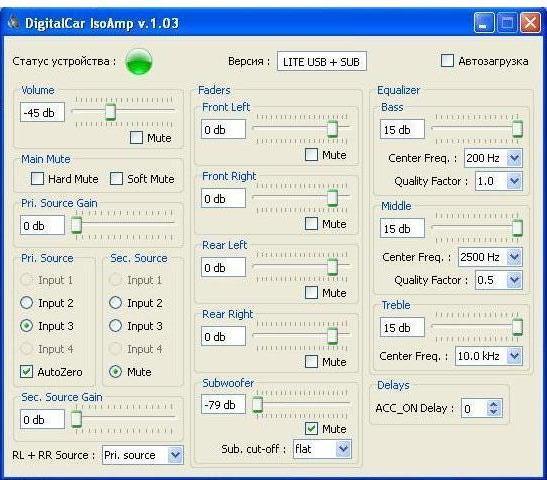The image size is (547, 480).
Task: Click the DigitalCar IsoAmp title bar icon
Action: click(13, 22)
